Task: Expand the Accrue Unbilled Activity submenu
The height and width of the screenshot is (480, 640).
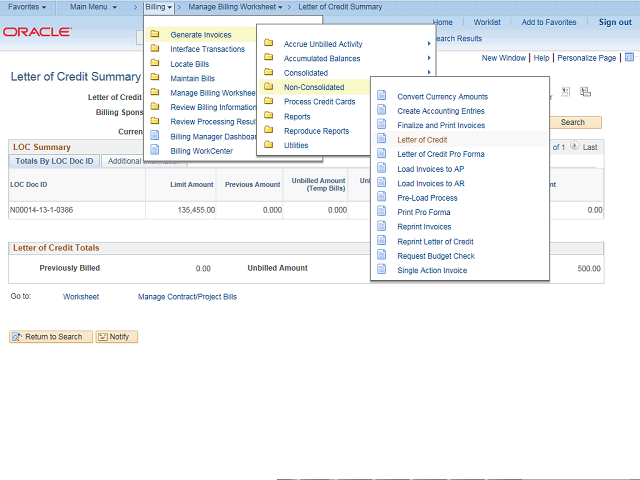Action: [x=322, y=44]
